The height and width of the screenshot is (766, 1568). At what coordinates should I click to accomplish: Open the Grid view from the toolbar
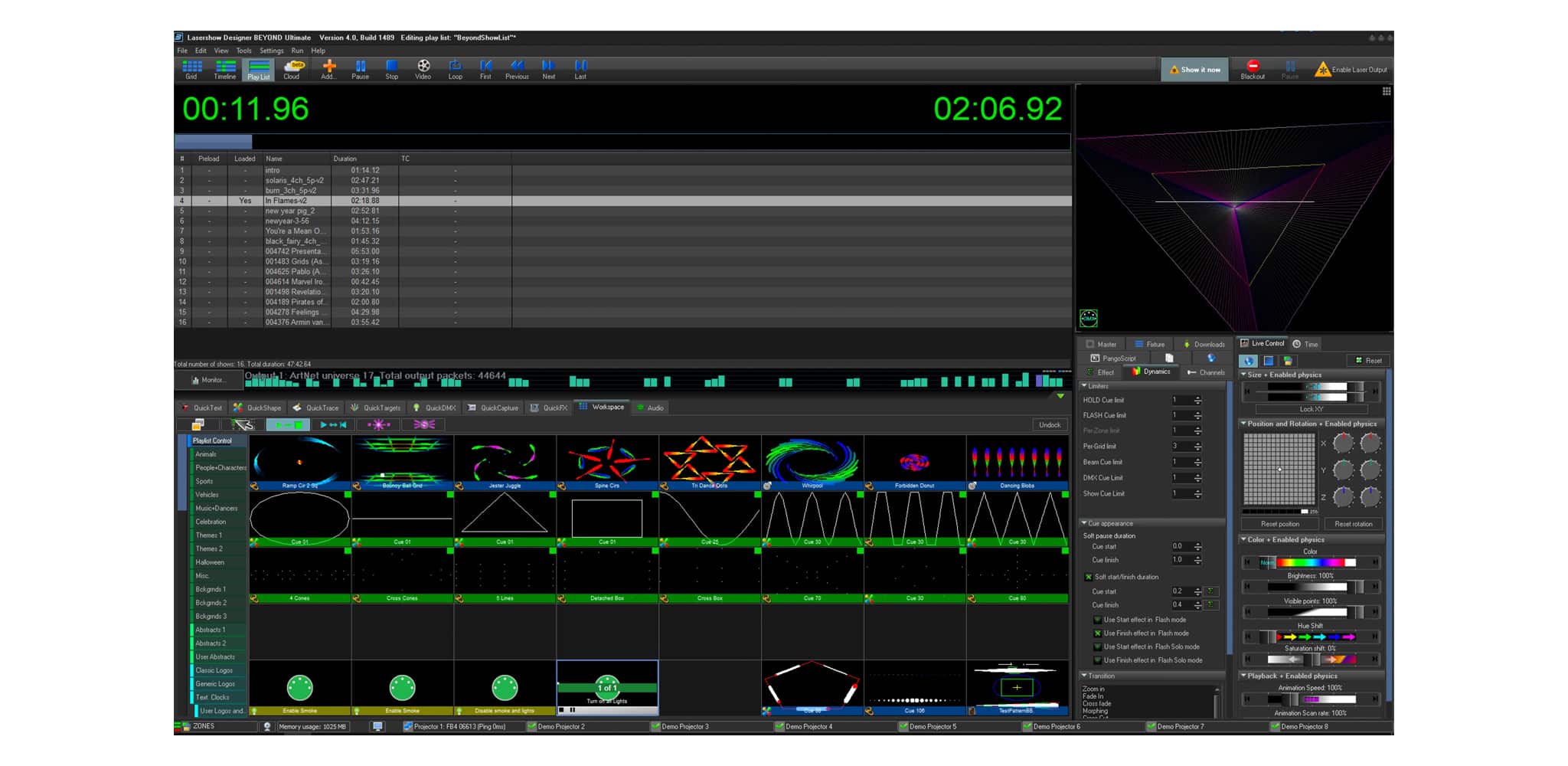(x=191, y=67)
